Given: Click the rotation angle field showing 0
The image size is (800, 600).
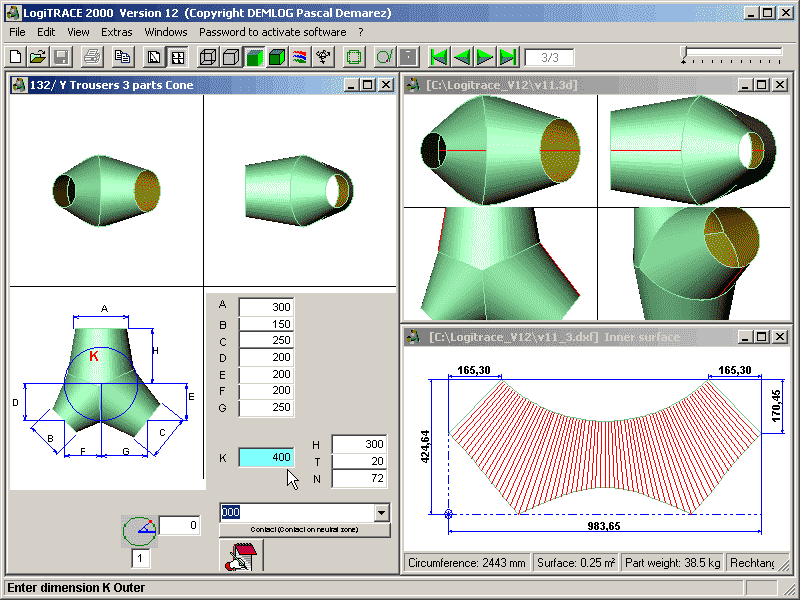Looking at the screenshot, I should [x=179, y=526].
